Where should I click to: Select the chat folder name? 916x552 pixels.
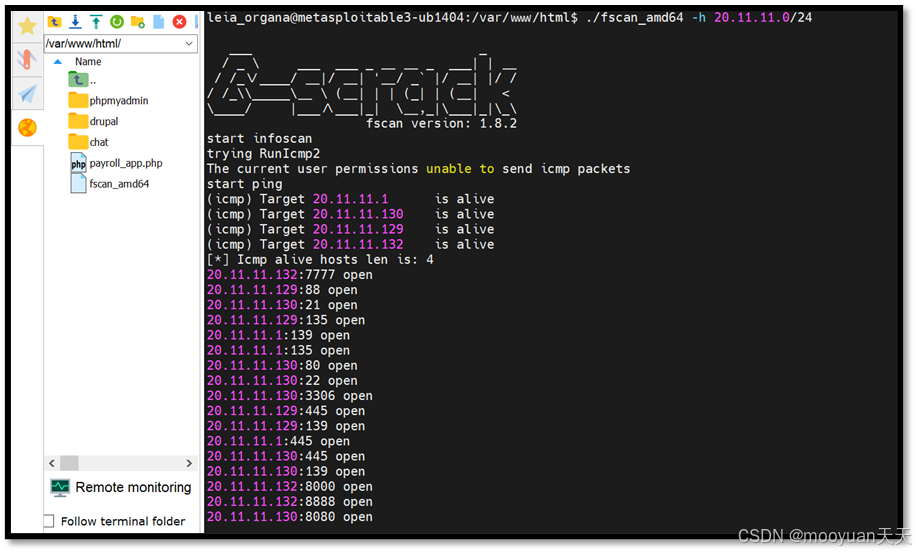[x=99, y=142]
